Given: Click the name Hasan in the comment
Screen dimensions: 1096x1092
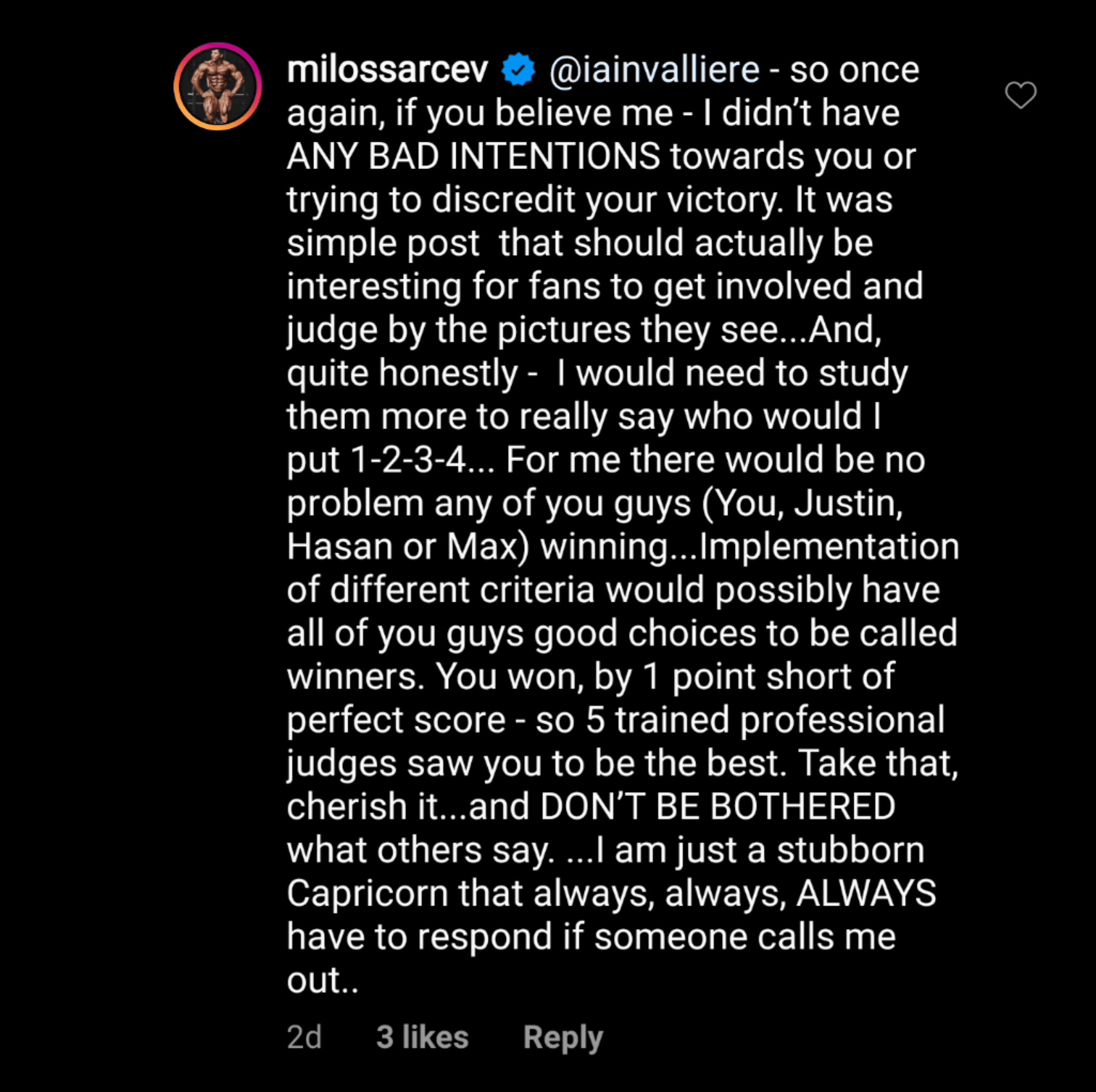Looking at the screenshot, I should point(339,546).
